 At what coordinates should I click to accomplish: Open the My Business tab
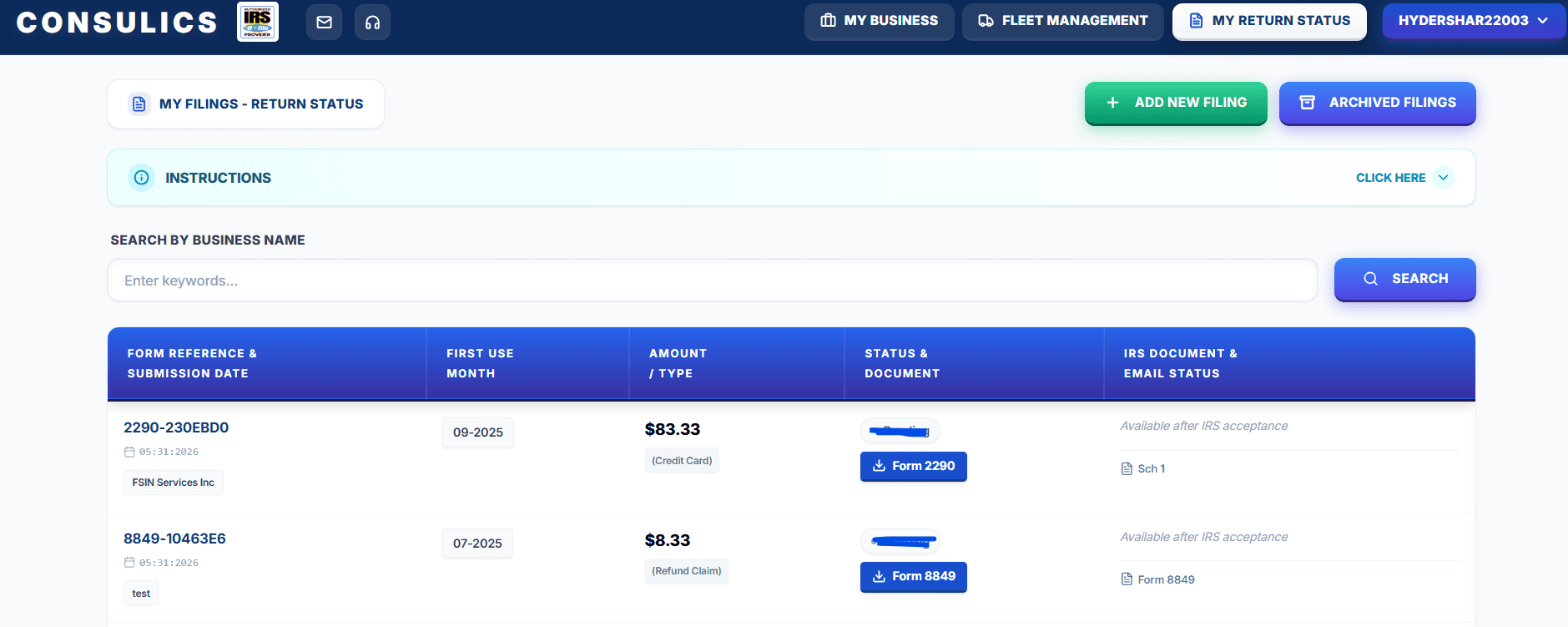[x=880, y=21]
